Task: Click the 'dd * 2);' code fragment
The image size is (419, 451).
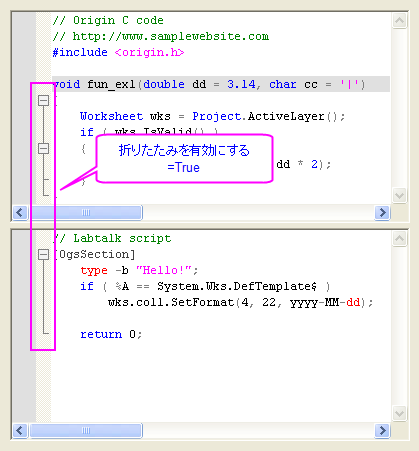Action: (x=303, y=164)
